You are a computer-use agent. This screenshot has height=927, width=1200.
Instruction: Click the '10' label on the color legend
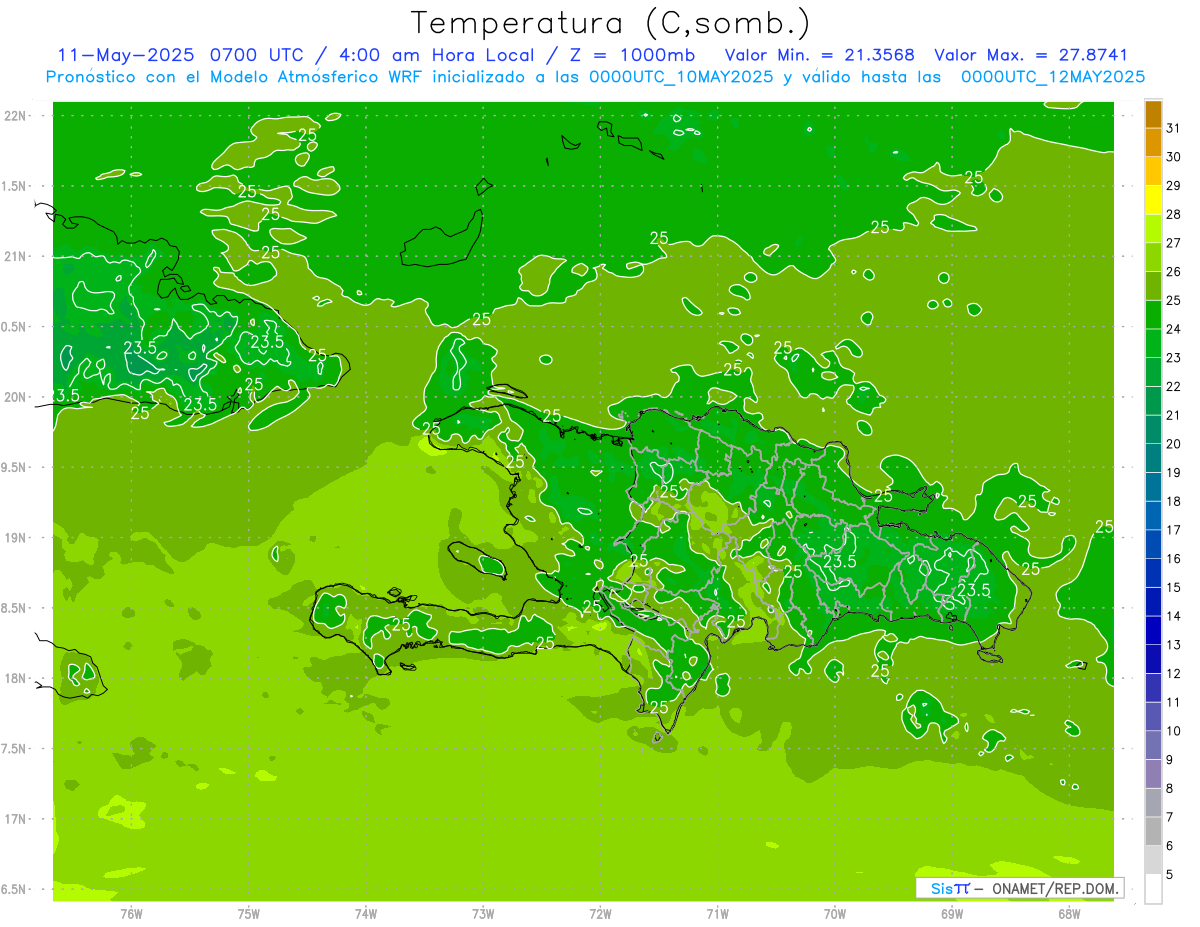[x=1174, y=731]
